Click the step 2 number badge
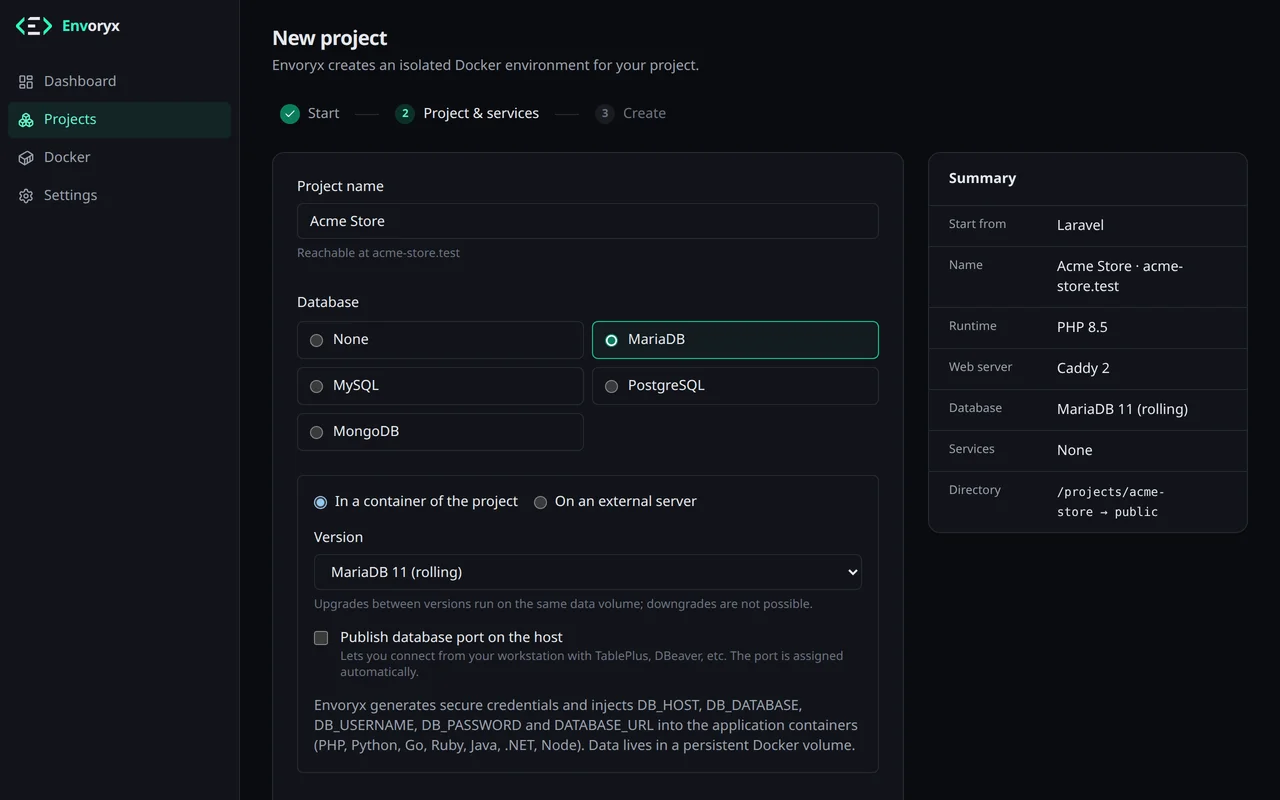Screen dimensions: 1280x800 coord(405,113)
